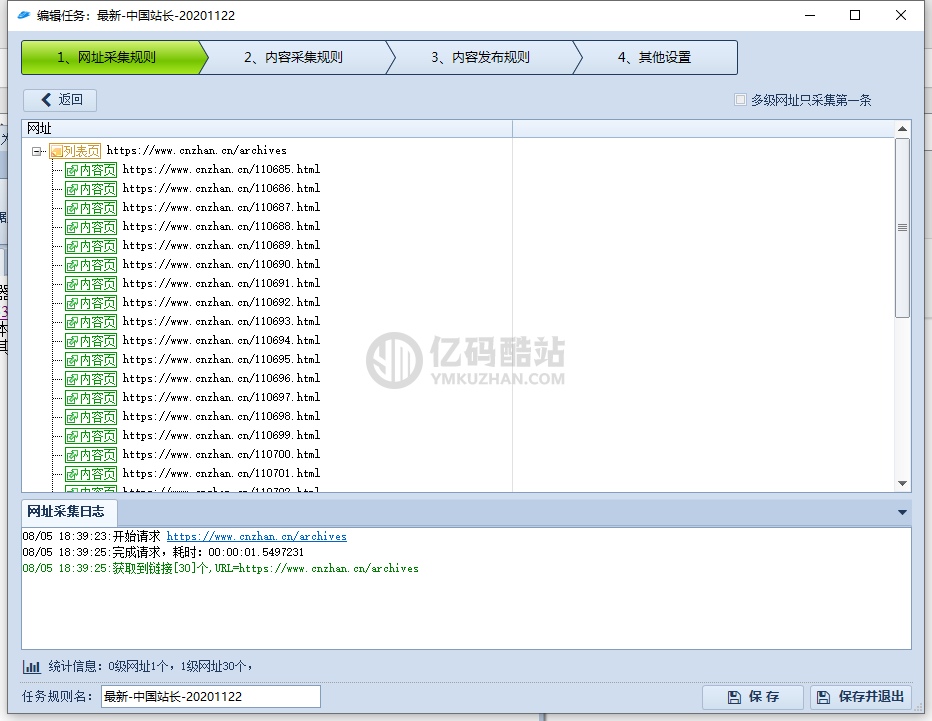This screenshot has width=932, height=721.
Task: Select URL row 110698.html
Action: tap(222, 417)
